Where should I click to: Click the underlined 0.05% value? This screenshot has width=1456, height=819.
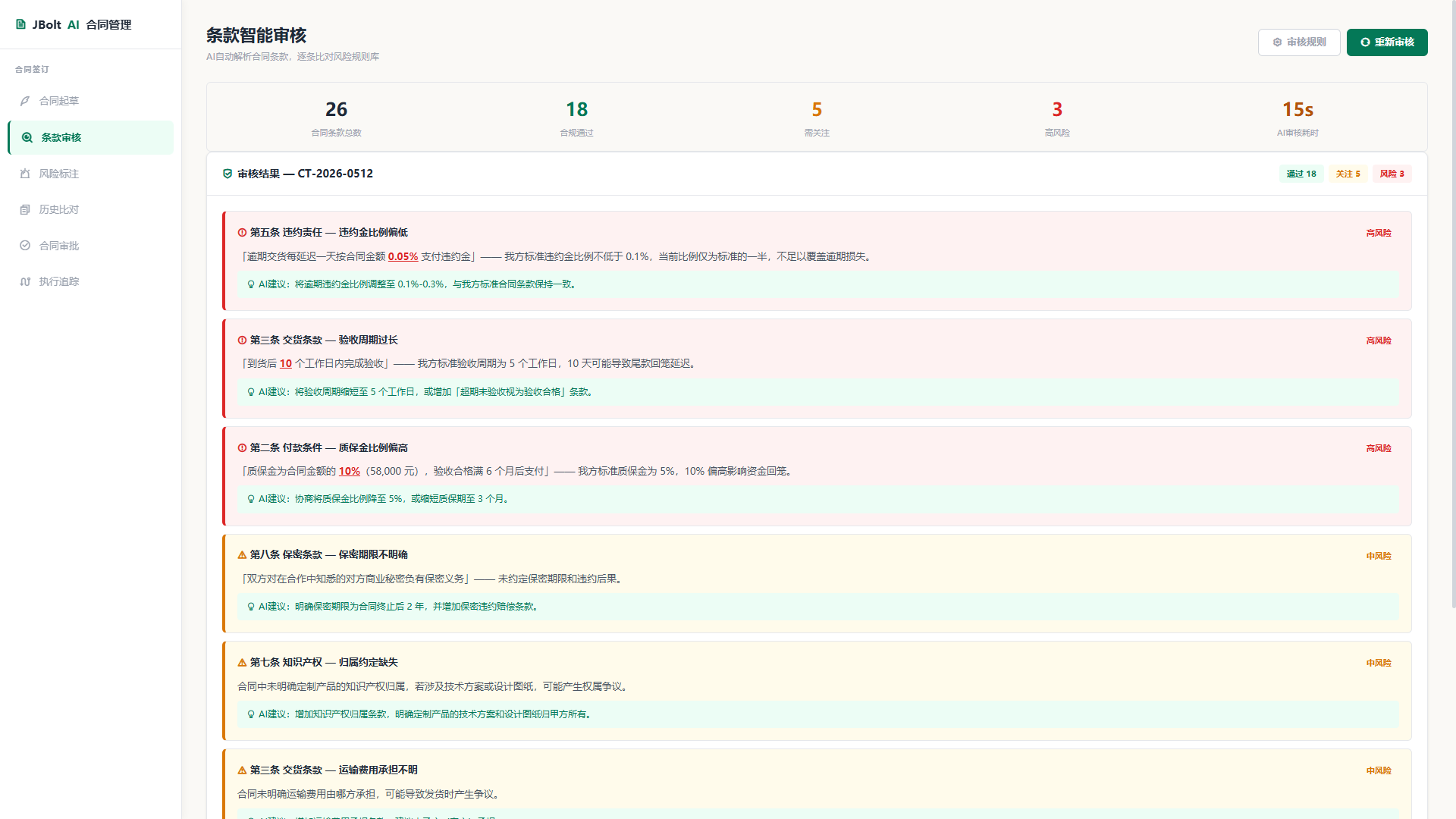pos(403,256)
